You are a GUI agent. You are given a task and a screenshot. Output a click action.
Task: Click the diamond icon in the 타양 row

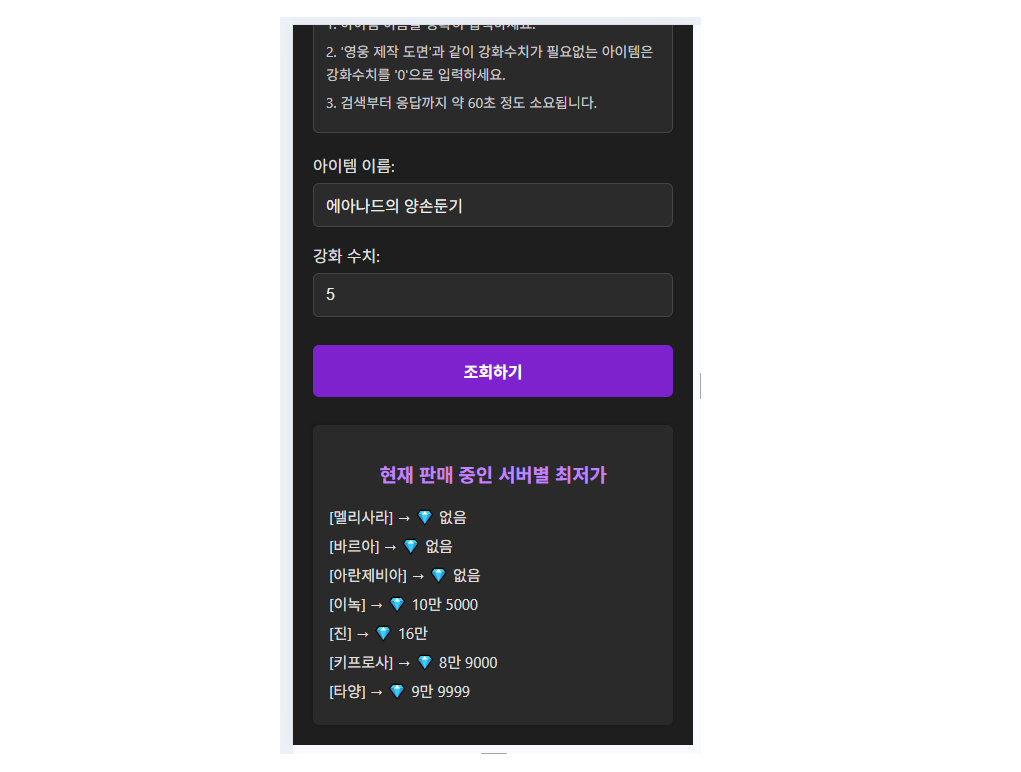[x=397, y=691]
